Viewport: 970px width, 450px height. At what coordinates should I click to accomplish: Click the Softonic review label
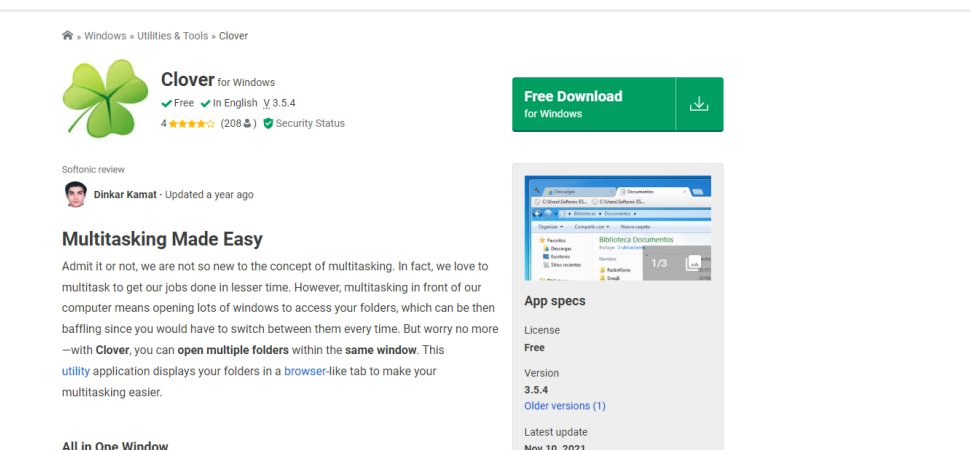click(93, 170)
